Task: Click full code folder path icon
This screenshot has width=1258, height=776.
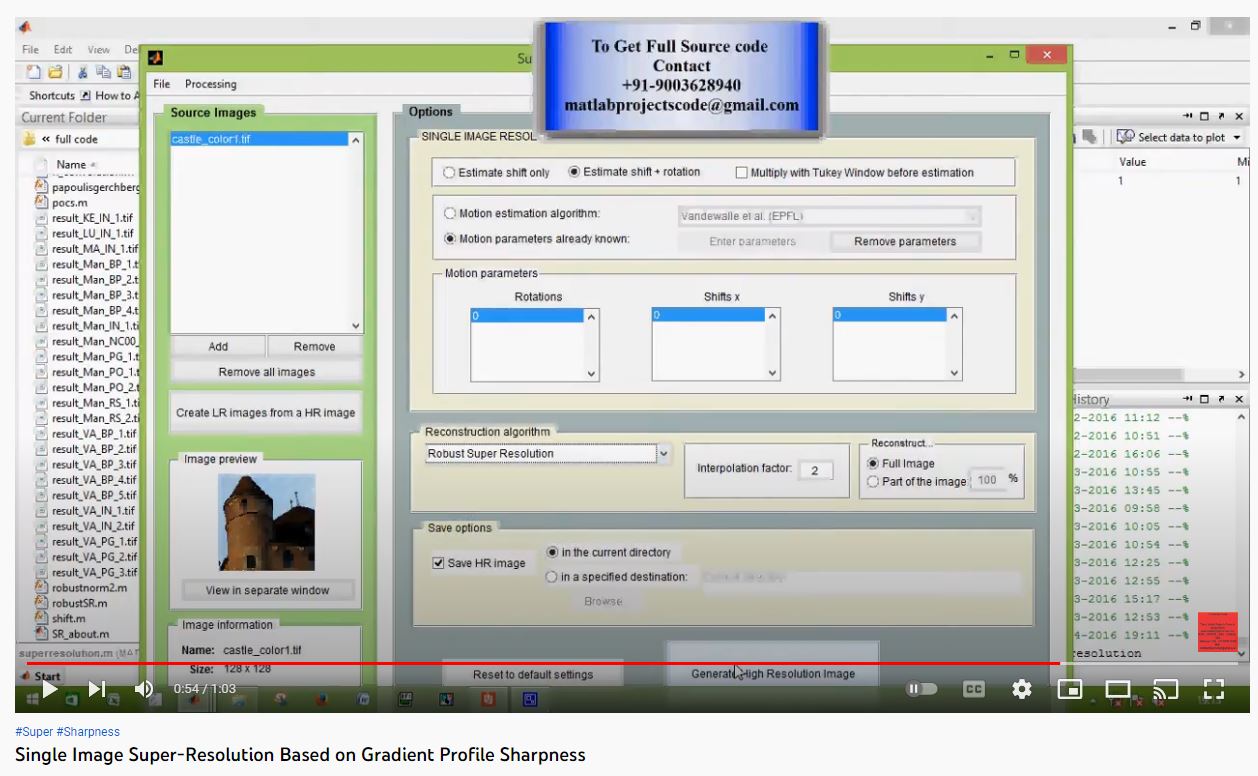Action: click(x=30, y=139)
